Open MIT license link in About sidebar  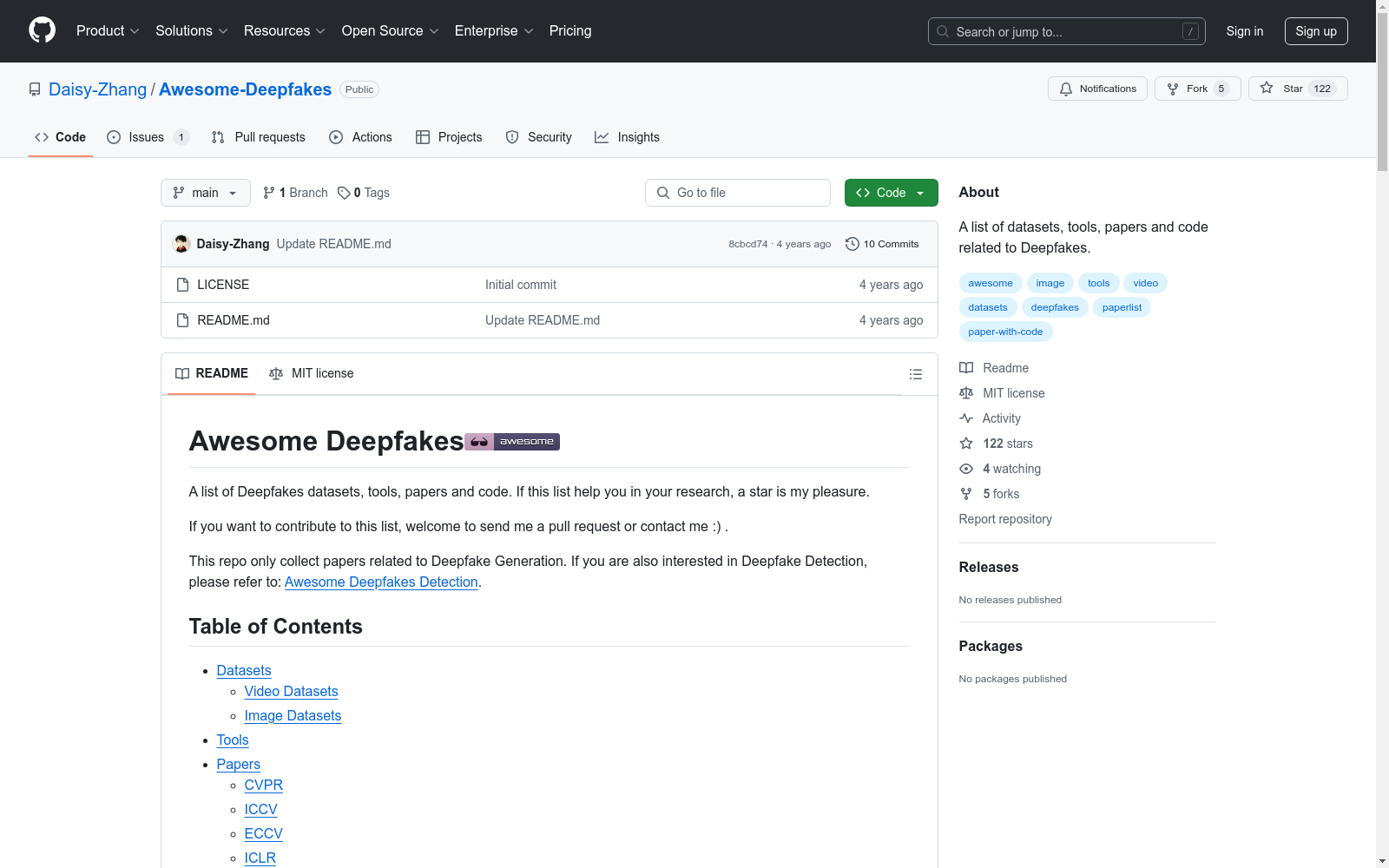(1002, 393)
